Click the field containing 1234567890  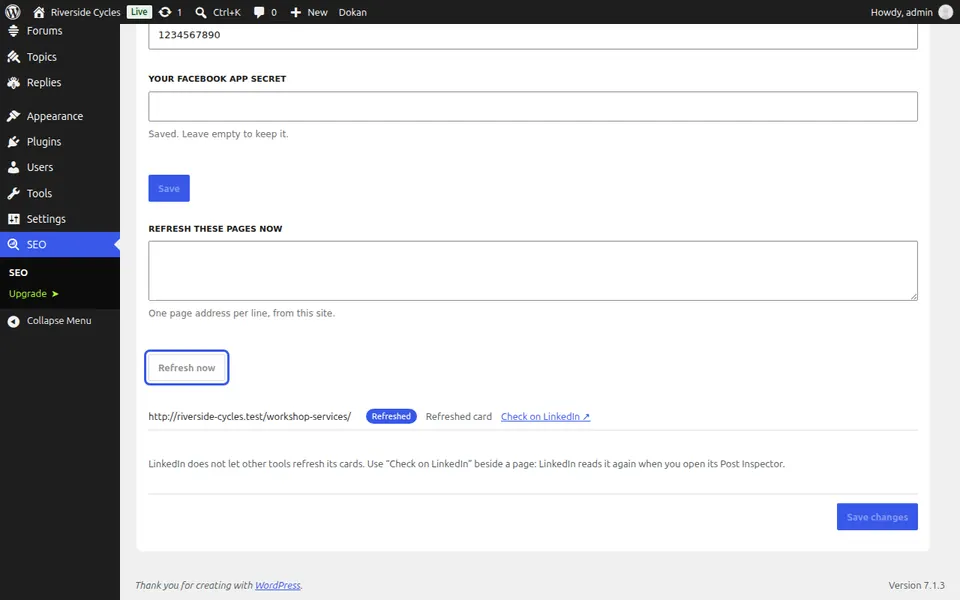533,36
